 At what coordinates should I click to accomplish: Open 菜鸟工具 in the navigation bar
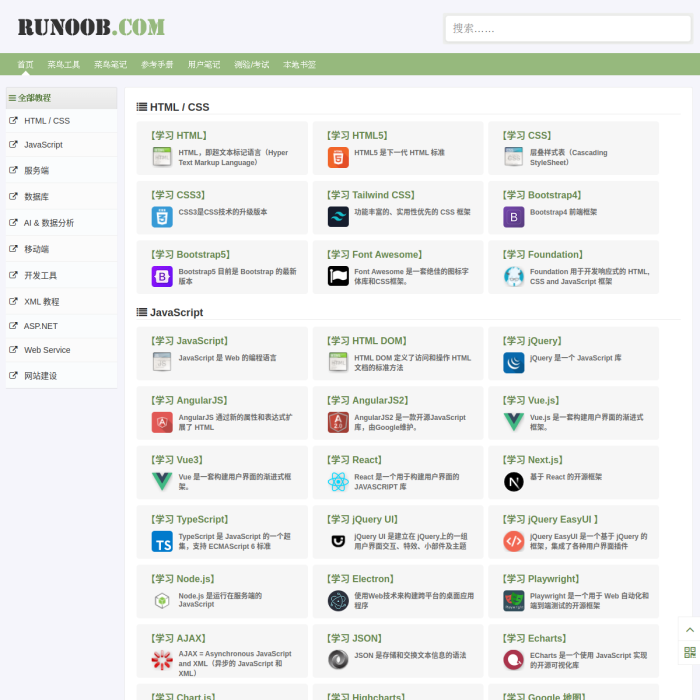point(64,65)
